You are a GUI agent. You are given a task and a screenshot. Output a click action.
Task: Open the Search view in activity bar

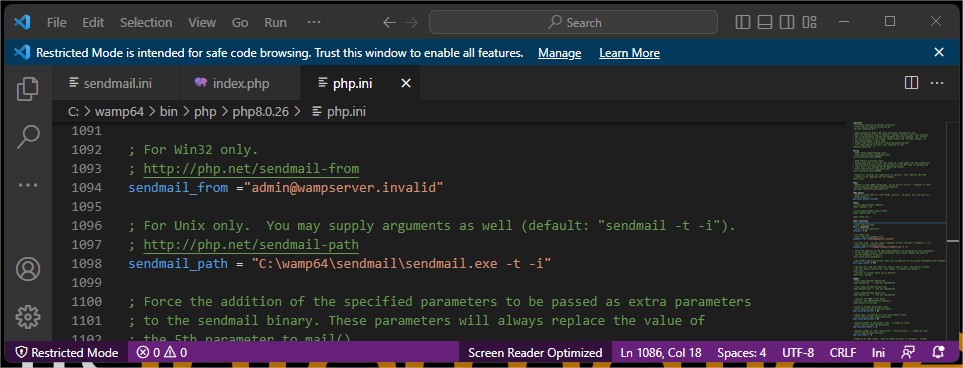click(x=28, y=136)
